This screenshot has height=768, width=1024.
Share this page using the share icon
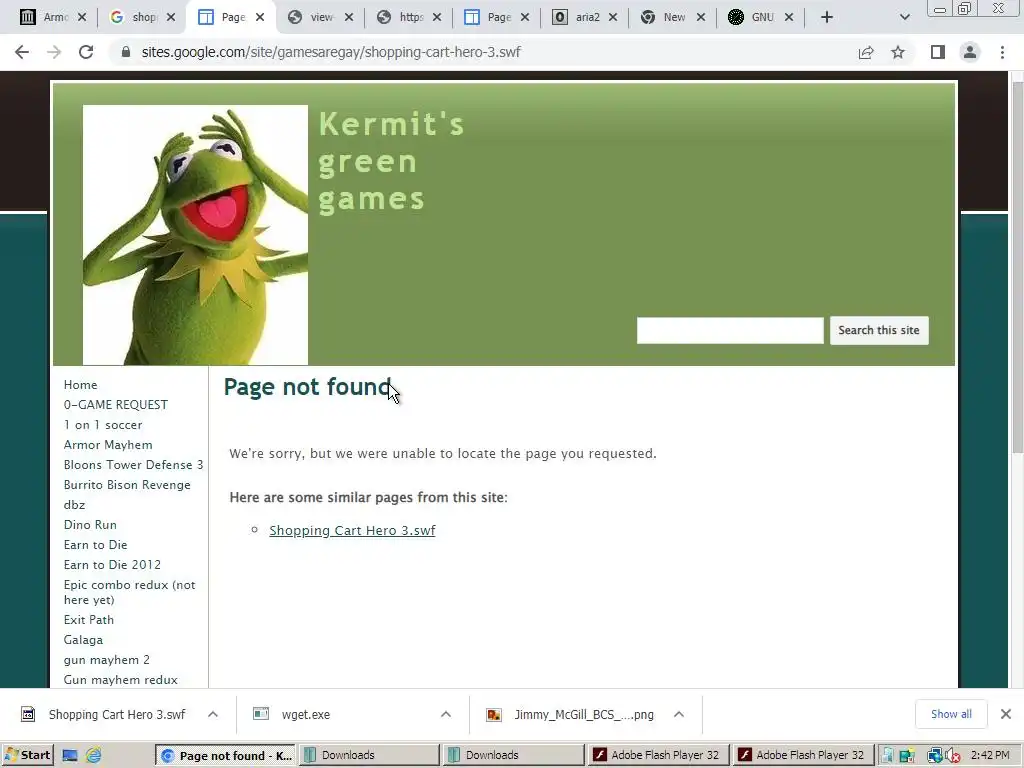pos(866,52)
